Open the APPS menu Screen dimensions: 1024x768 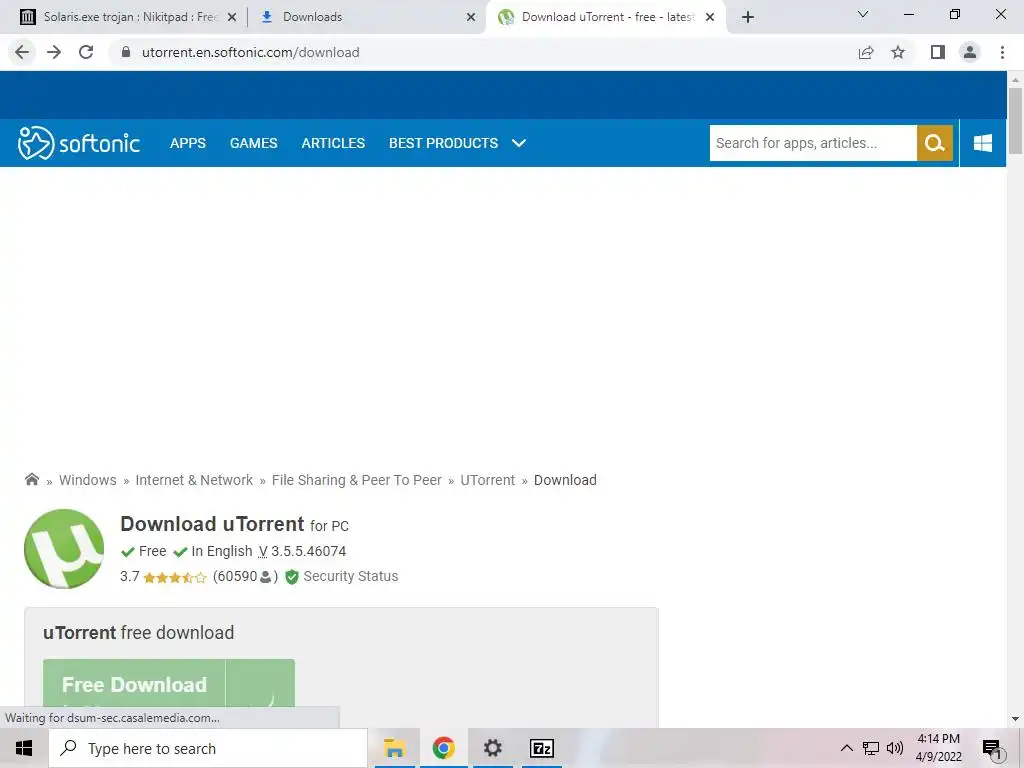[188, 143]
